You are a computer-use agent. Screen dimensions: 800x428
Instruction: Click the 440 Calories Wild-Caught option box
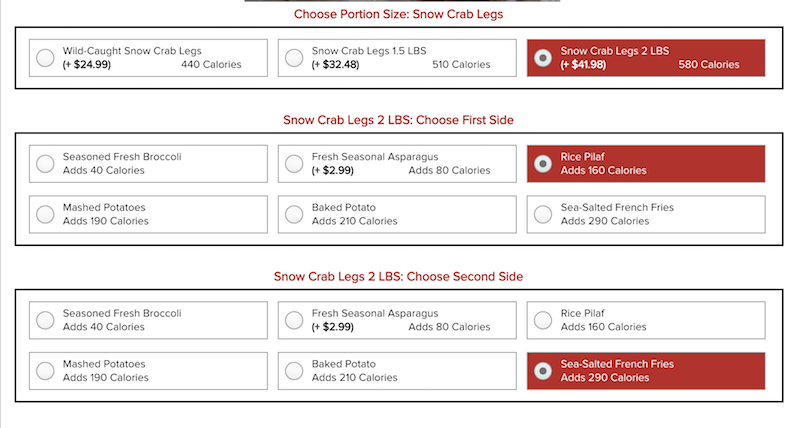tap(148, 58)
